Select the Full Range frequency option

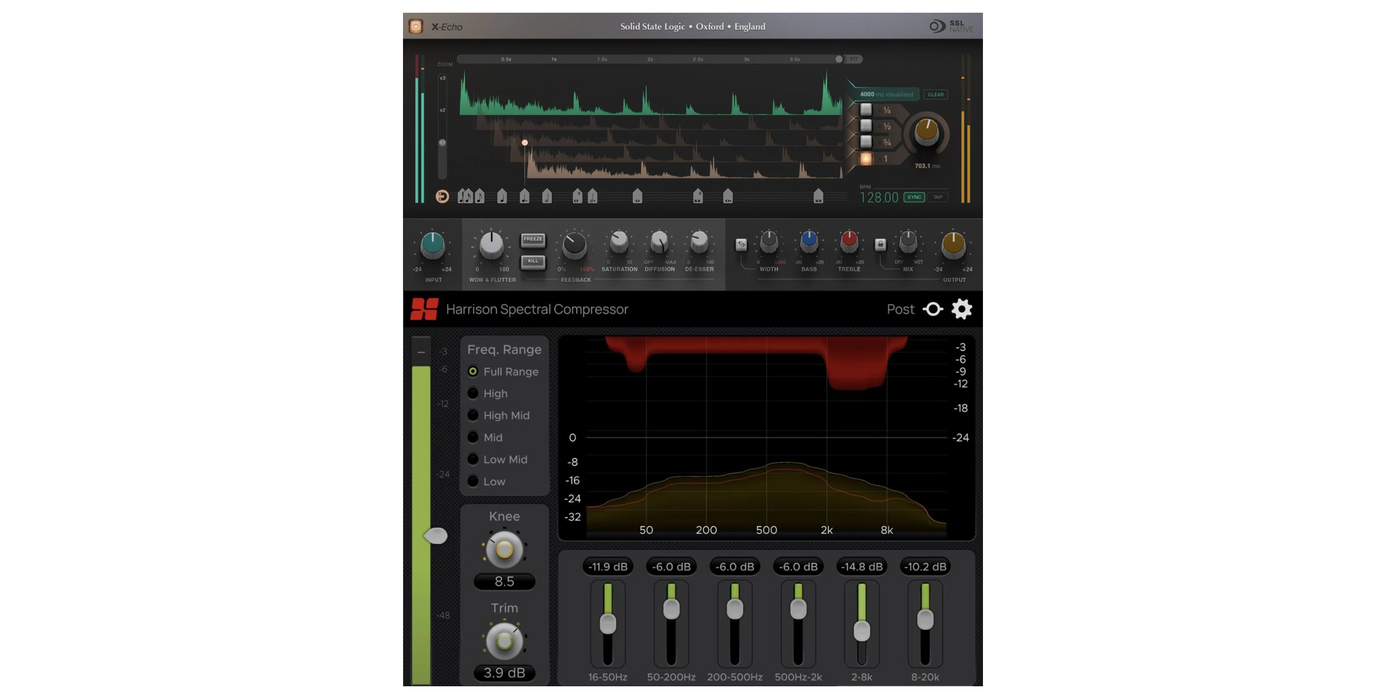tap(473, 371)
